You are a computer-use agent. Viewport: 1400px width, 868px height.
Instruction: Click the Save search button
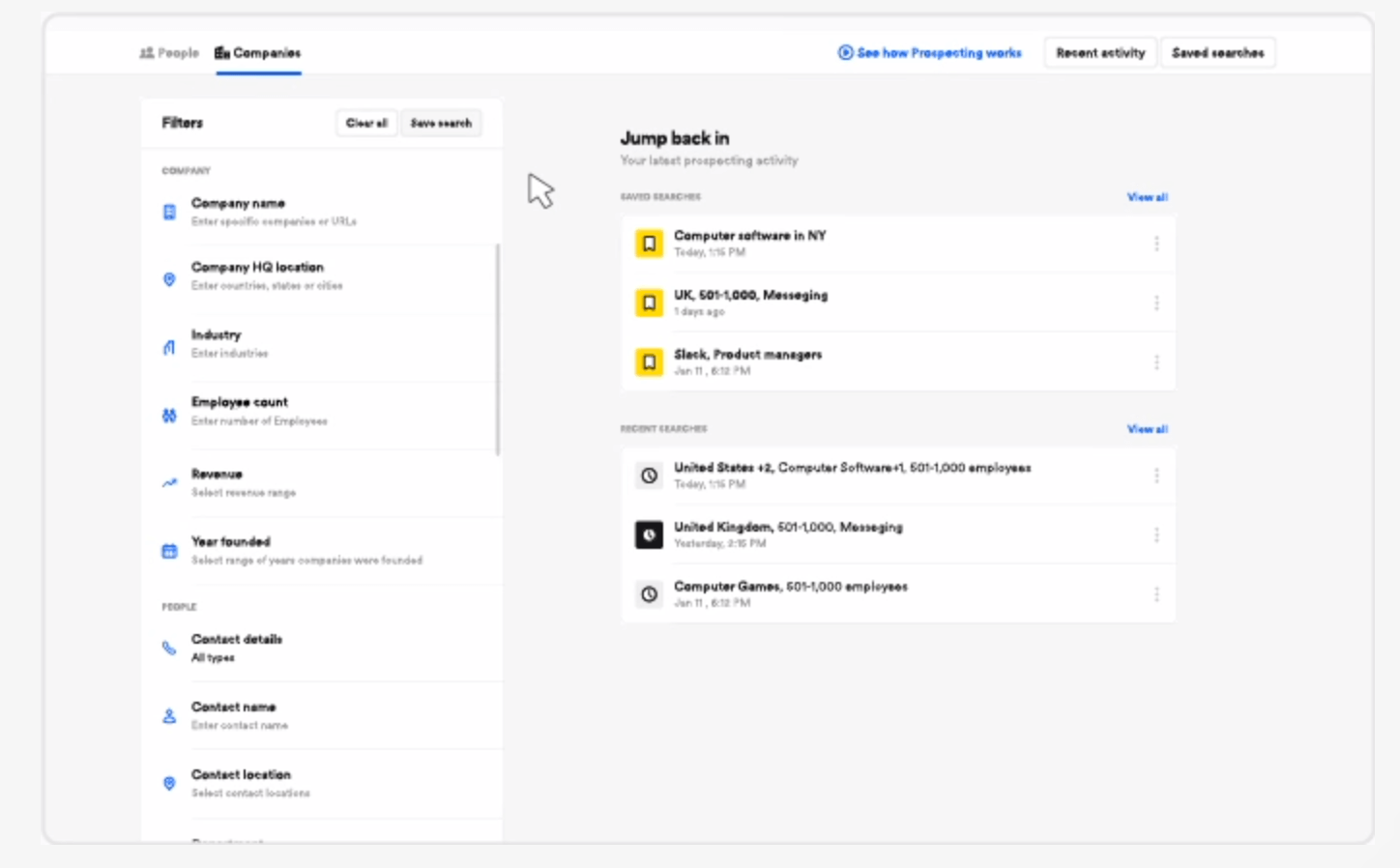[441, 123]
